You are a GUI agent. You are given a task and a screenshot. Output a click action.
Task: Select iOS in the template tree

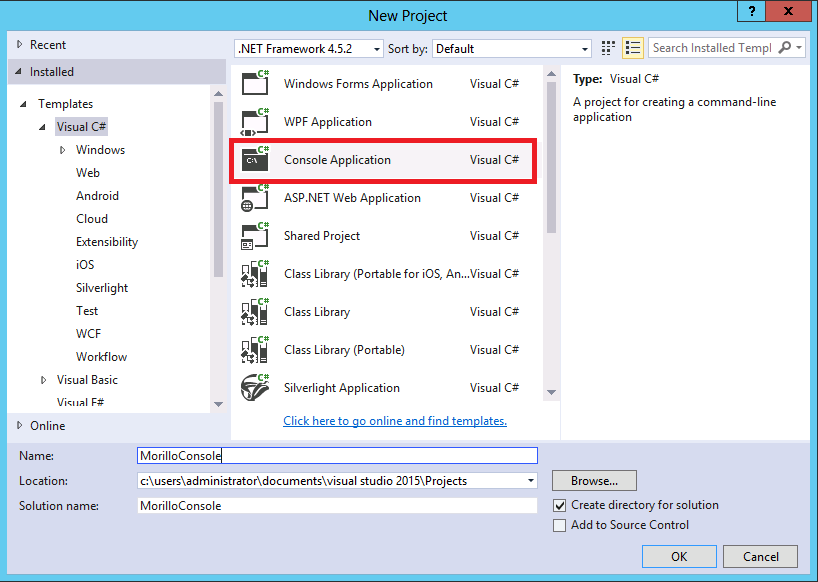point(85,264)
